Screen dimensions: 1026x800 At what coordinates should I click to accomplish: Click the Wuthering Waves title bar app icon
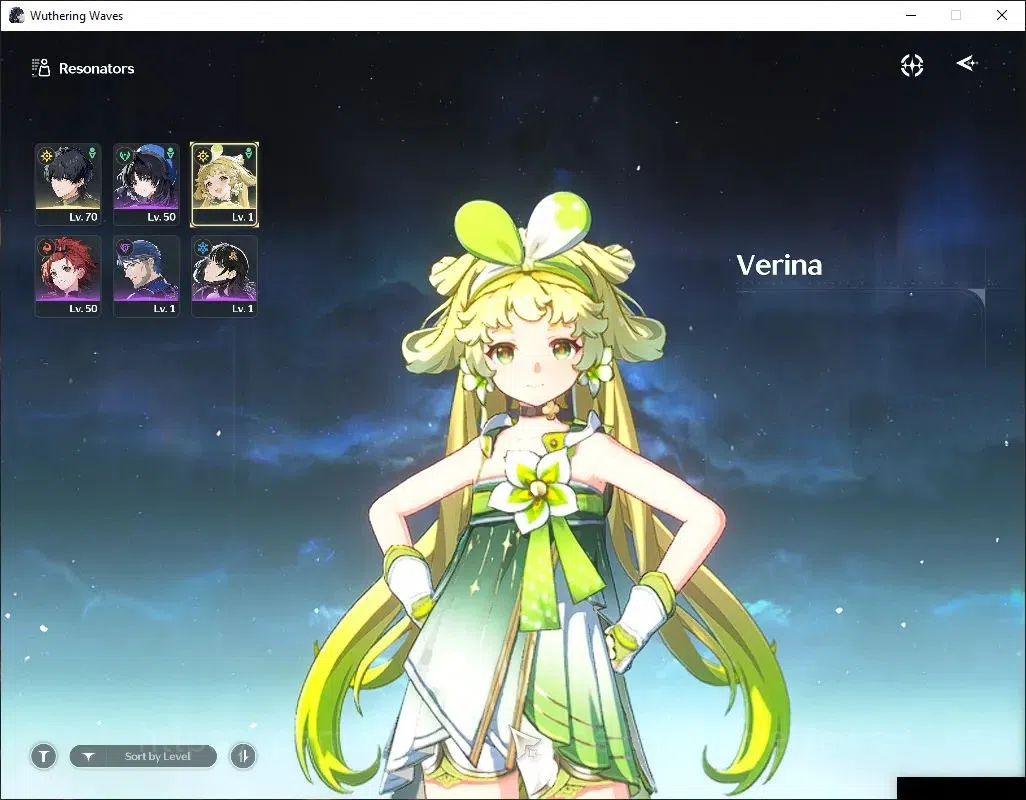coord(16,15)
